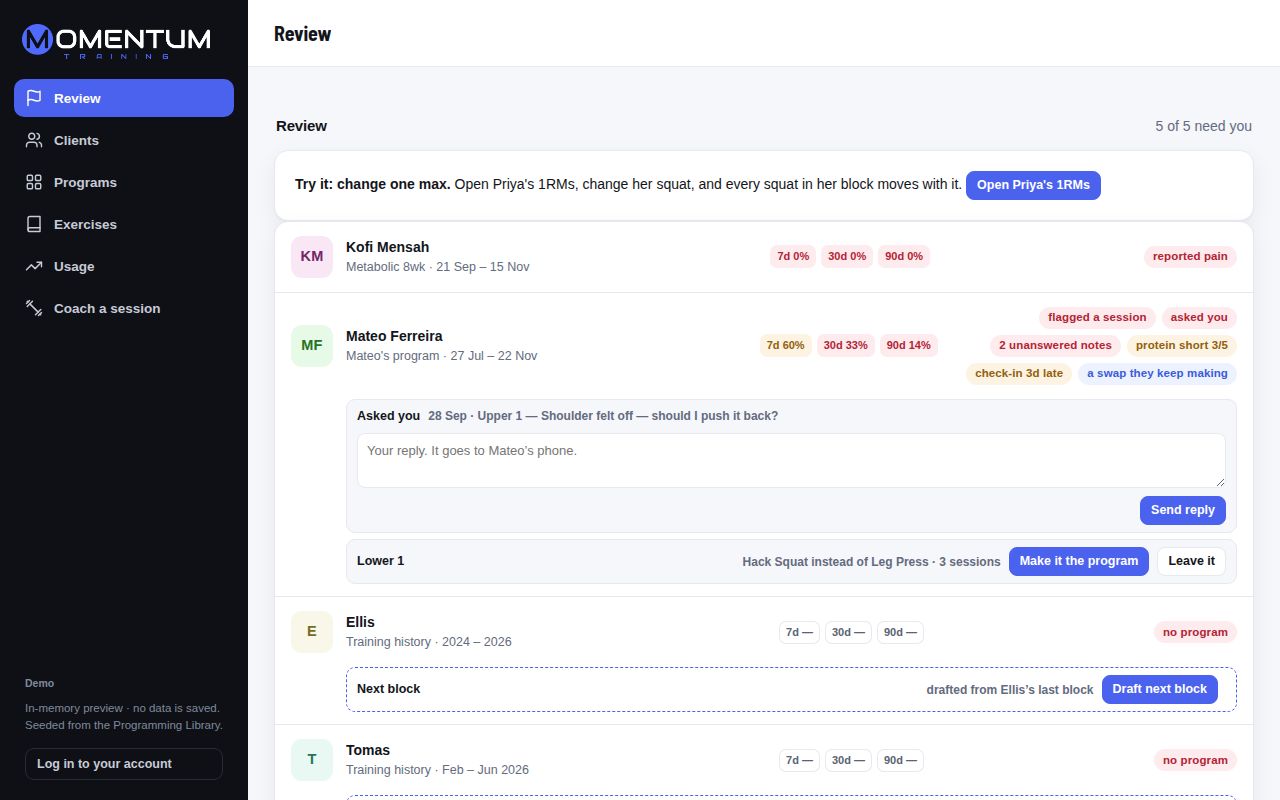1280x800 pixels.
Task: Click Mateo's 90d 14% adherence badge
Action: click(x=909, y=345)
